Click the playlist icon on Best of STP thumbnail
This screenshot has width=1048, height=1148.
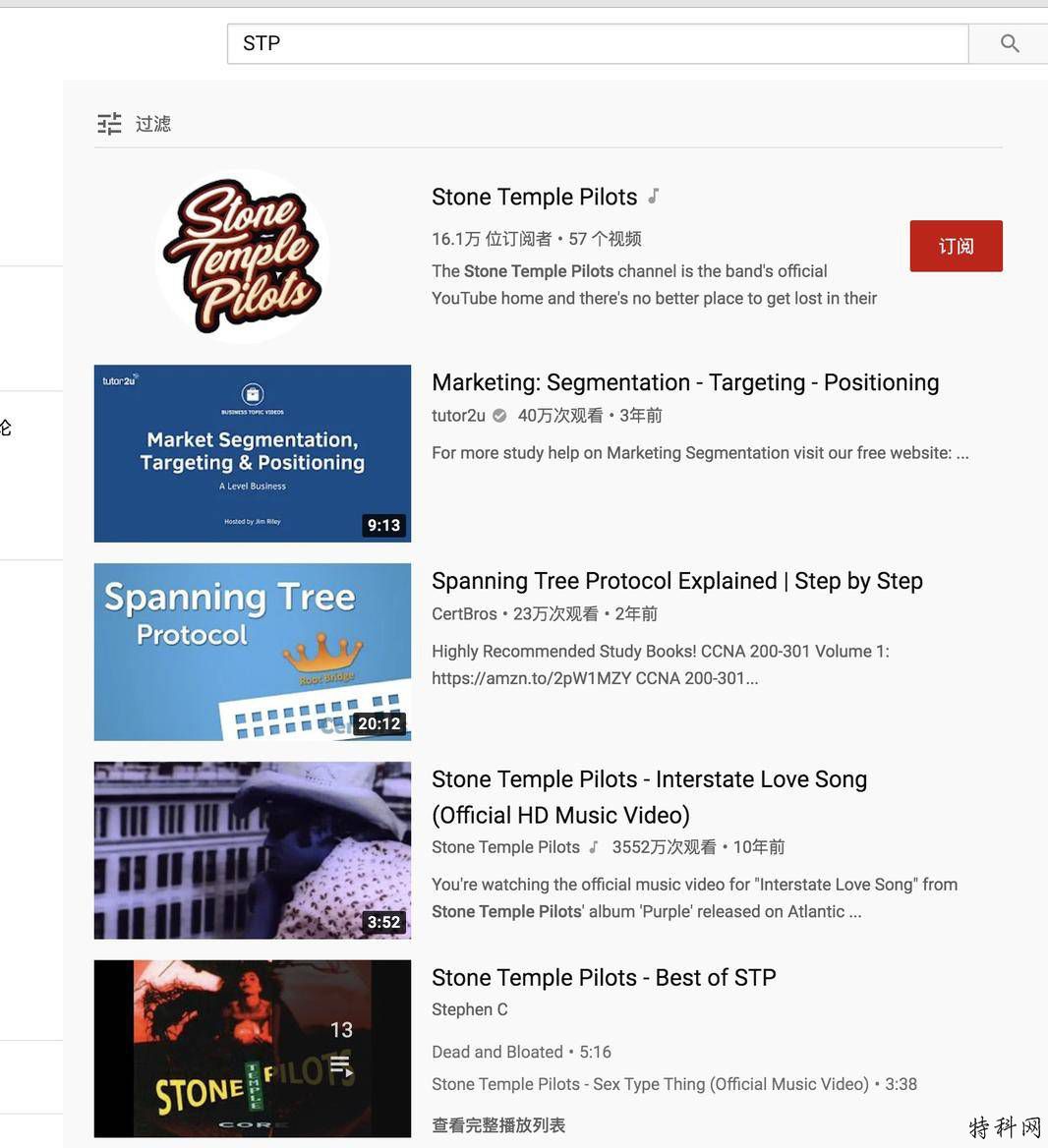coord(341,1065)
